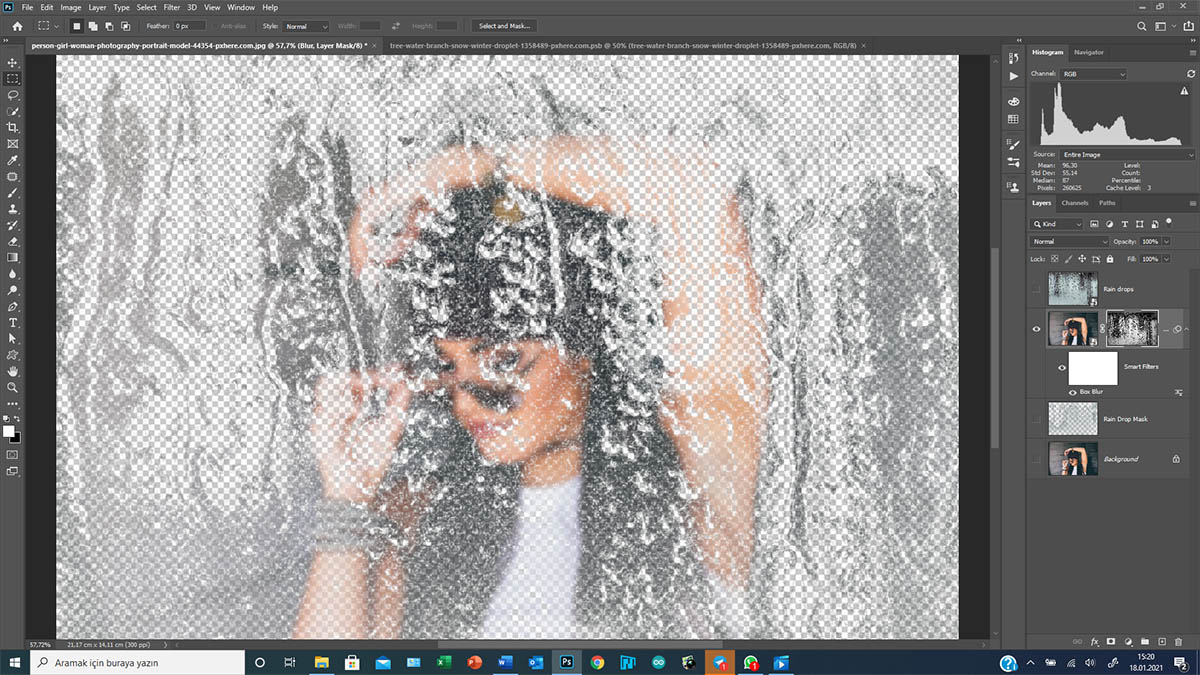This screenshot has height=675, width=1200.
Task: Select the Move tool
Action: pos(13,61)
